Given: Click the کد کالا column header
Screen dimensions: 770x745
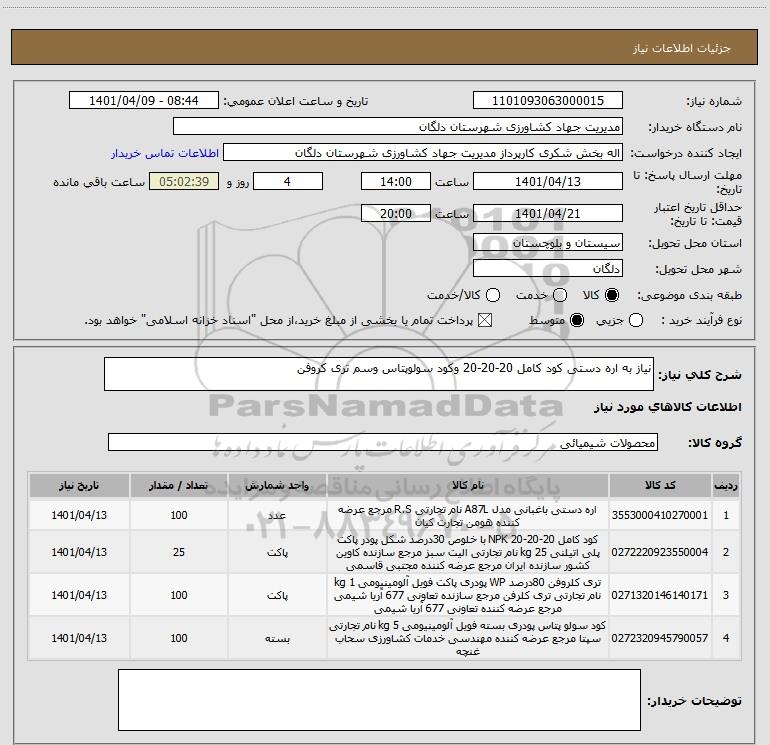Looking at the screenshot, I should pos(660,485).
